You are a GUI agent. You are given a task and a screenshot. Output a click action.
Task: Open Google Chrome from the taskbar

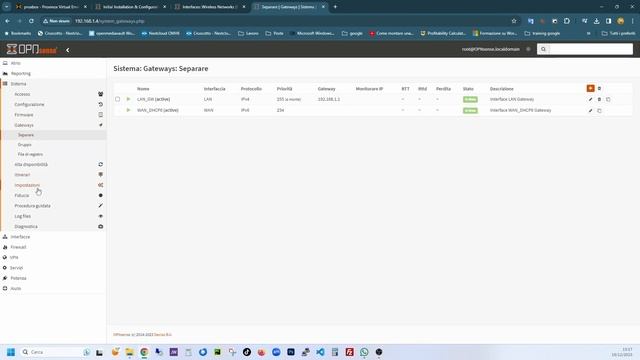(x=144, y=352)
